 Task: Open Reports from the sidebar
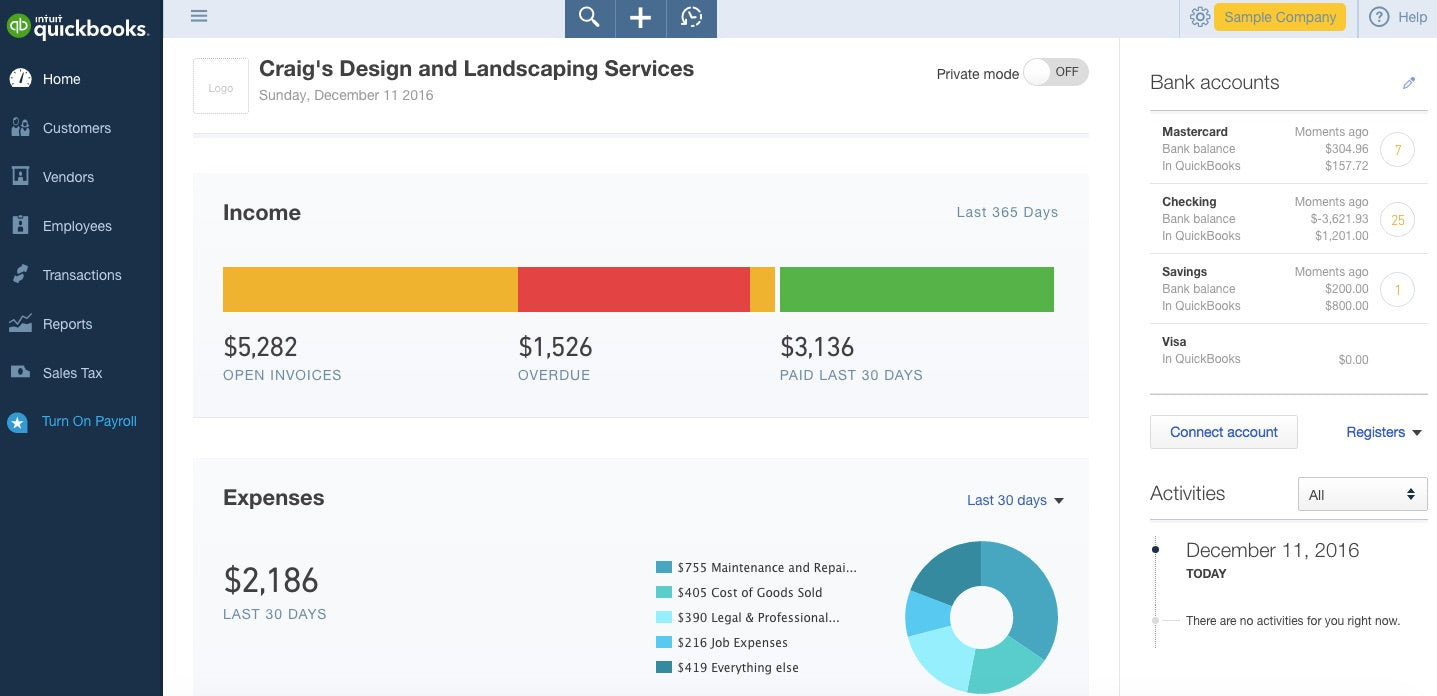pos(67,324)
